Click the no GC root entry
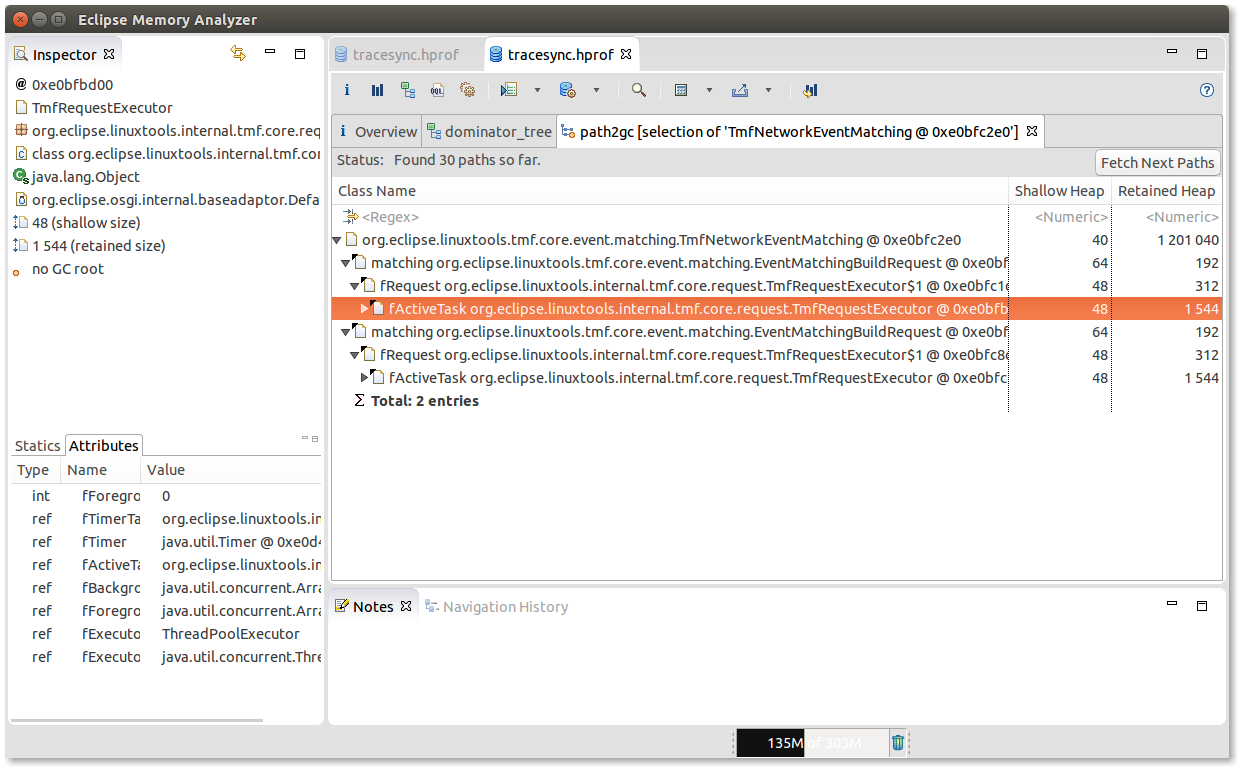Image resolution: width=1238 pixels, height=767 pixels. (59, 269)
